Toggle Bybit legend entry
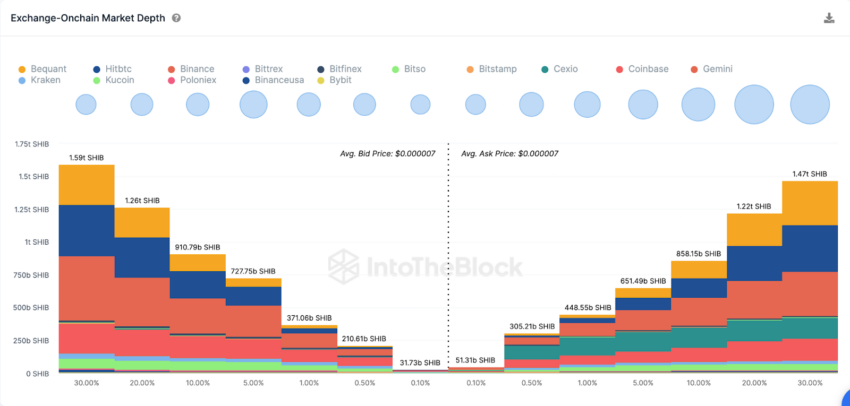The height and width of the screenshot is (406, 850). 336,80
